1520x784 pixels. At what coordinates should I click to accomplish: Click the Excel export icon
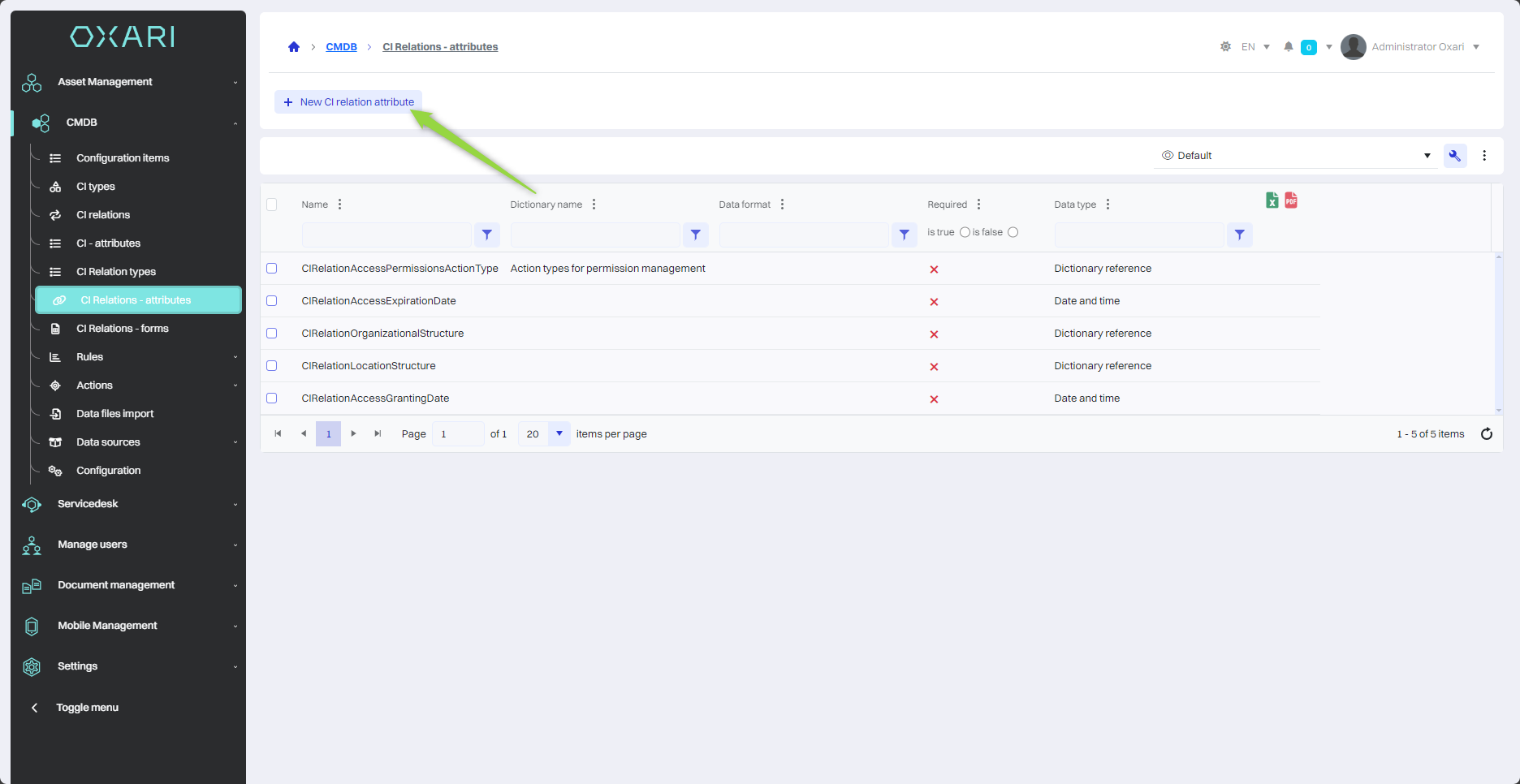1272,200
